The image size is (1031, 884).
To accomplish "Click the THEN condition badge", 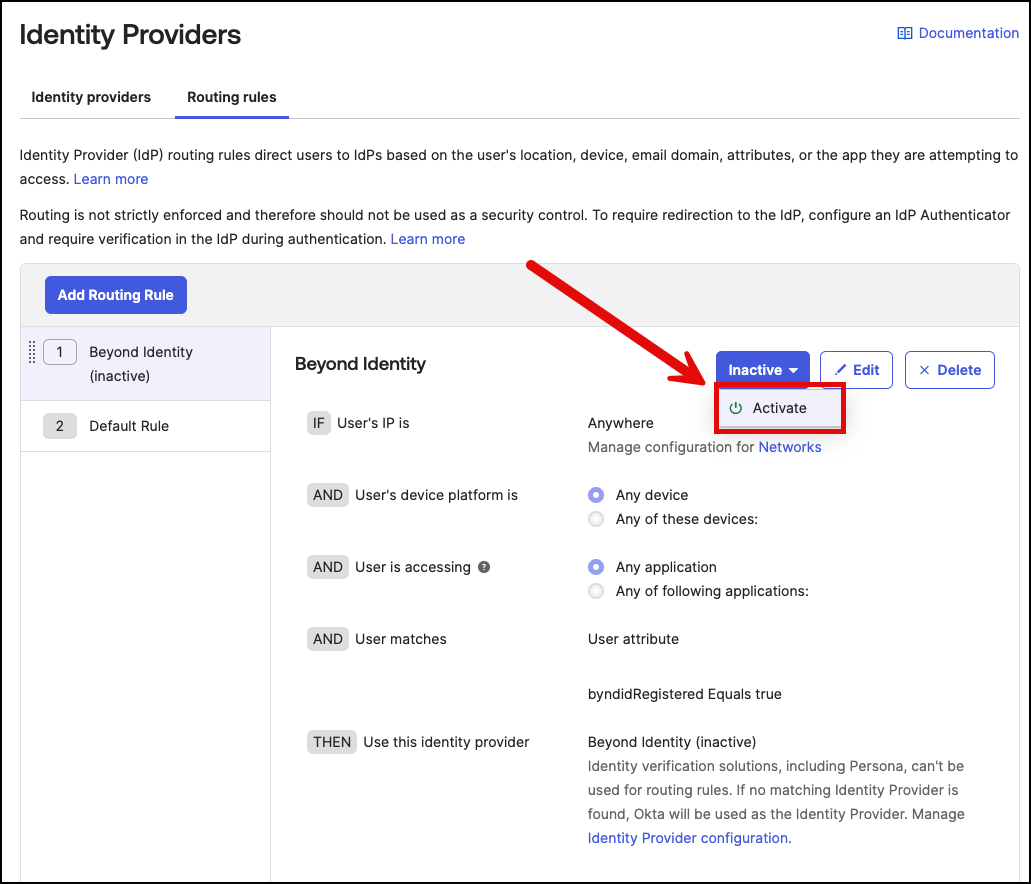I will click(x=331, y=742).
